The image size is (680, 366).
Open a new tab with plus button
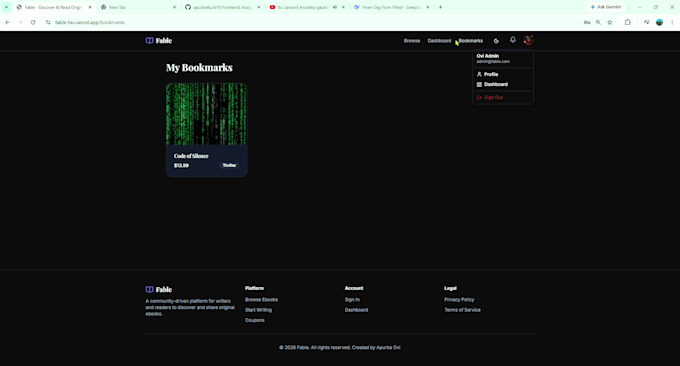(440, 7)
